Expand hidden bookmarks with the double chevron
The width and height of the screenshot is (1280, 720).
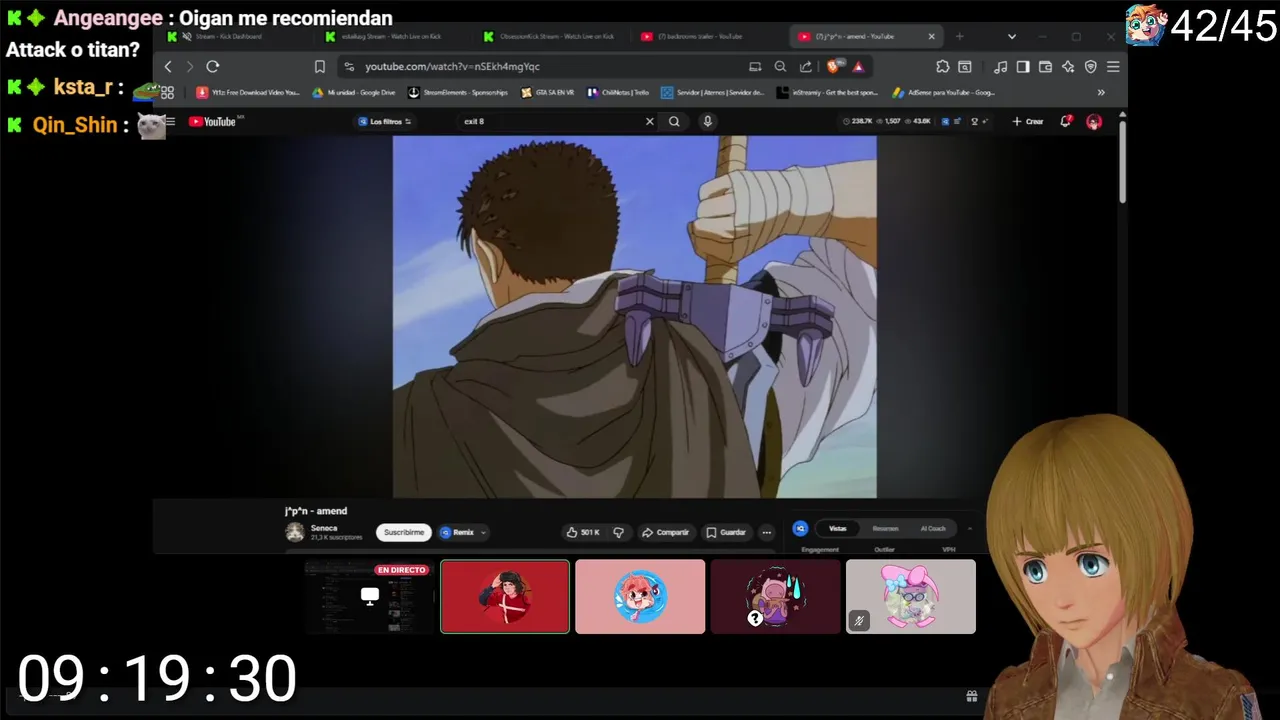pyautogui.click(x=1101, y=93)
